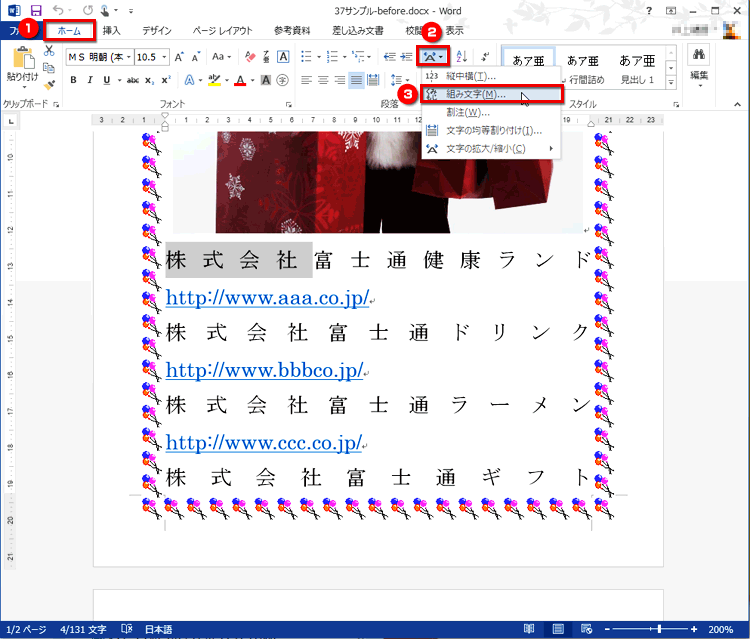Open the Design (デザイン) tab
Image resolution: width=750 pixels, height=639 pixels.
[156, 31]
